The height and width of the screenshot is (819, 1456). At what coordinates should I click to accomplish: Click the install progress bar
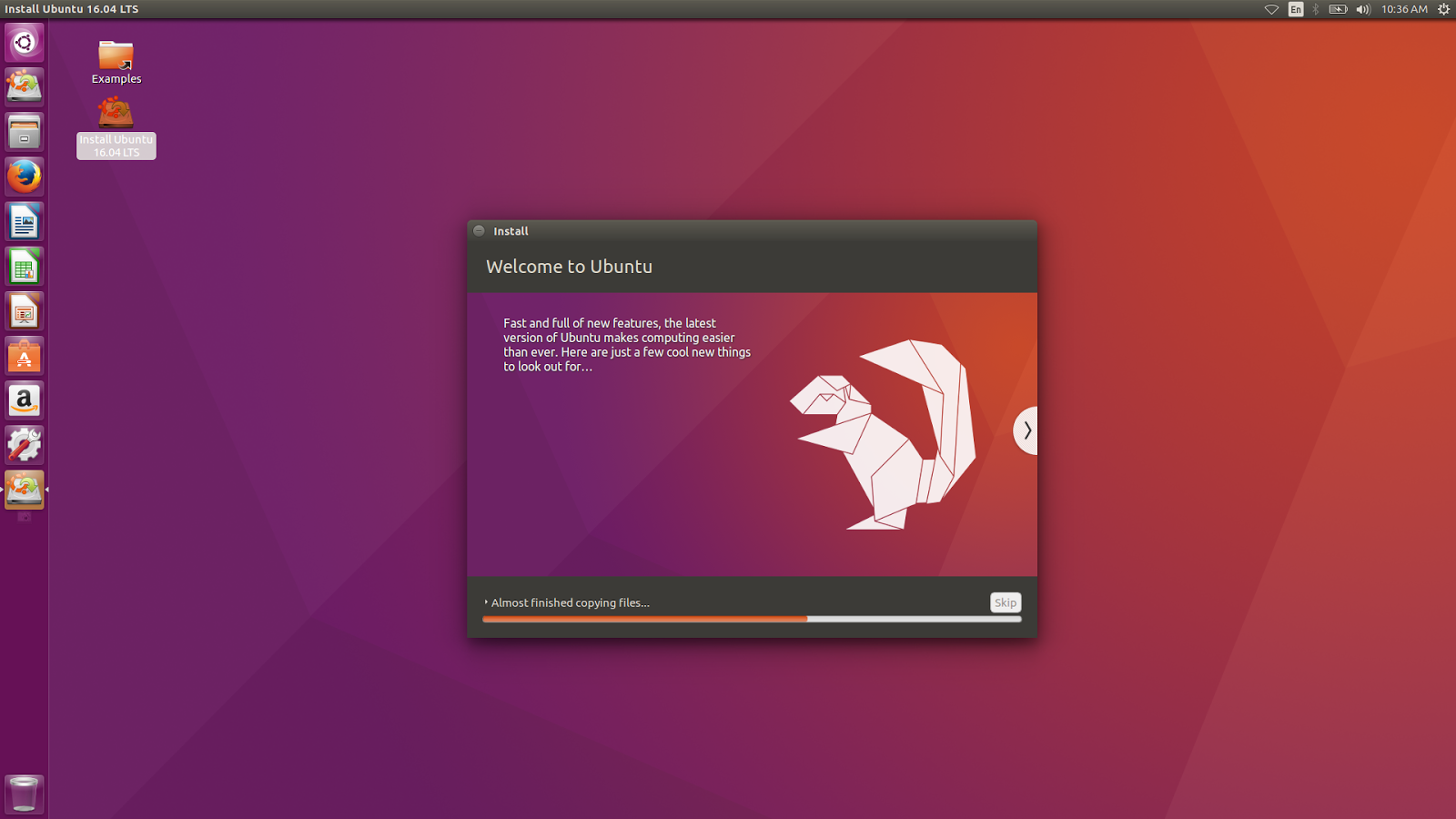click(x=752, y=619)
